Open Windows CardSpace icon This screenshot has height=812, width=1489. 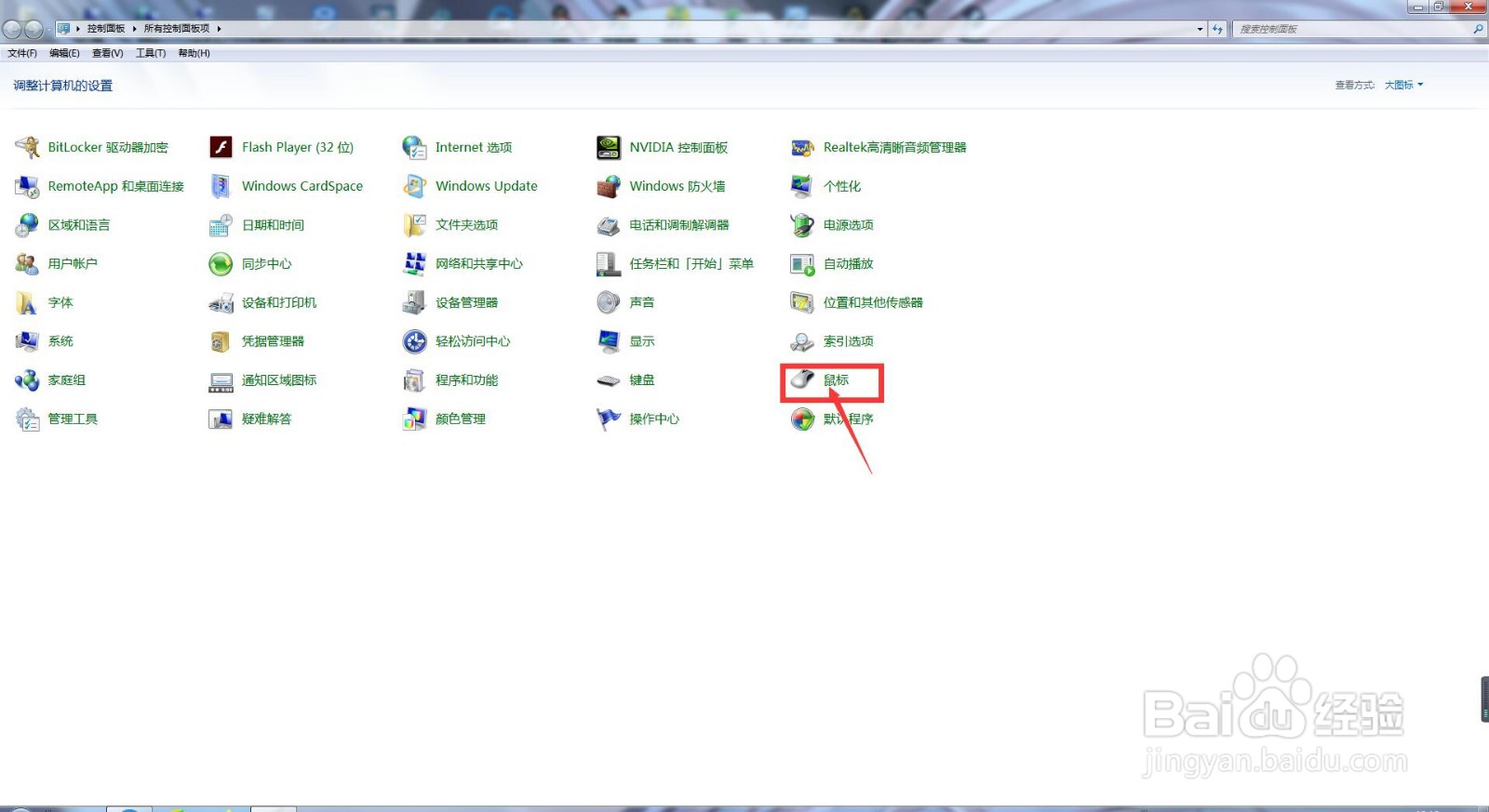221,186
